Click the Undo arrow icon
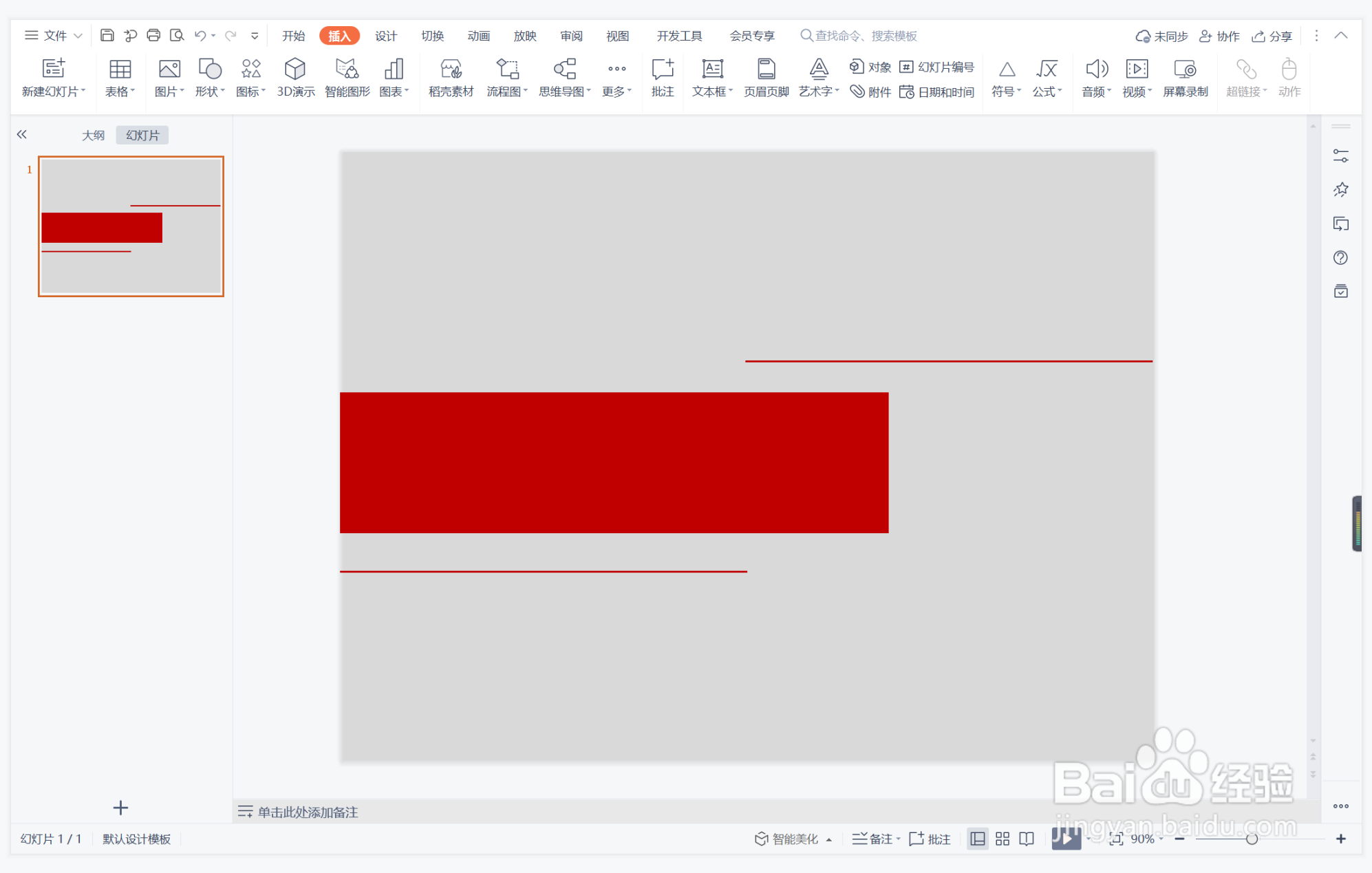 pyautogui.click(x=200, y=35)
